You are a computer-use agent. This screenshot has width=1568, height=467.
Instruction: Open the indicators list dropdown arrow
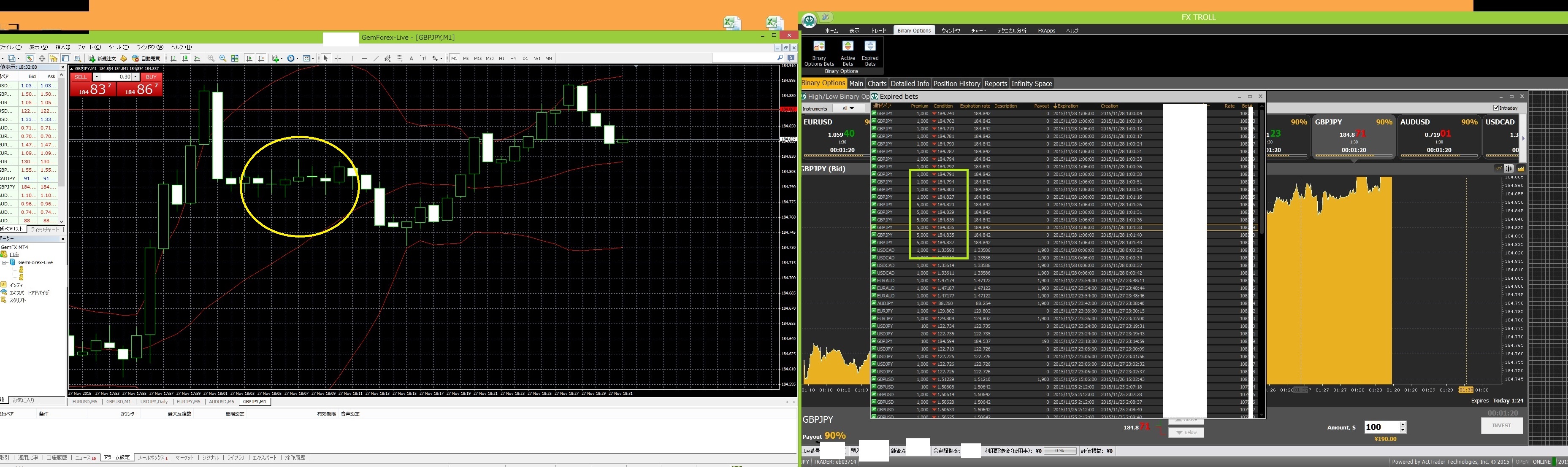tap(282, 58)
